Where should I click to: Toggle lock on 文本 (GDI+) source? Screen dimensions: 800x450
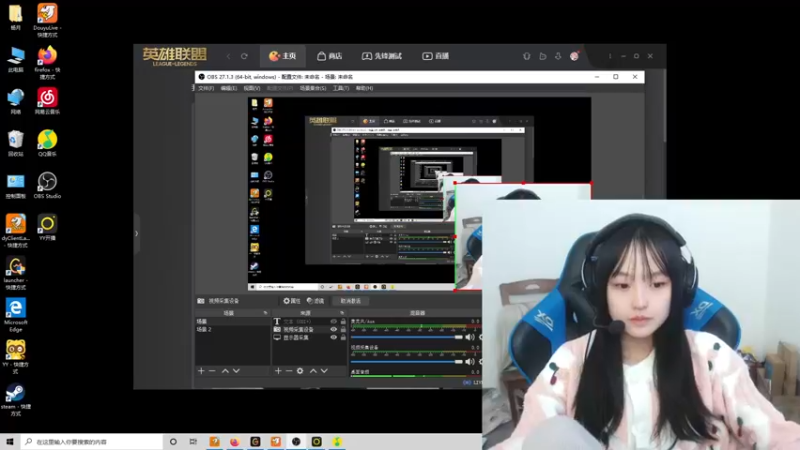coord(343,321)
